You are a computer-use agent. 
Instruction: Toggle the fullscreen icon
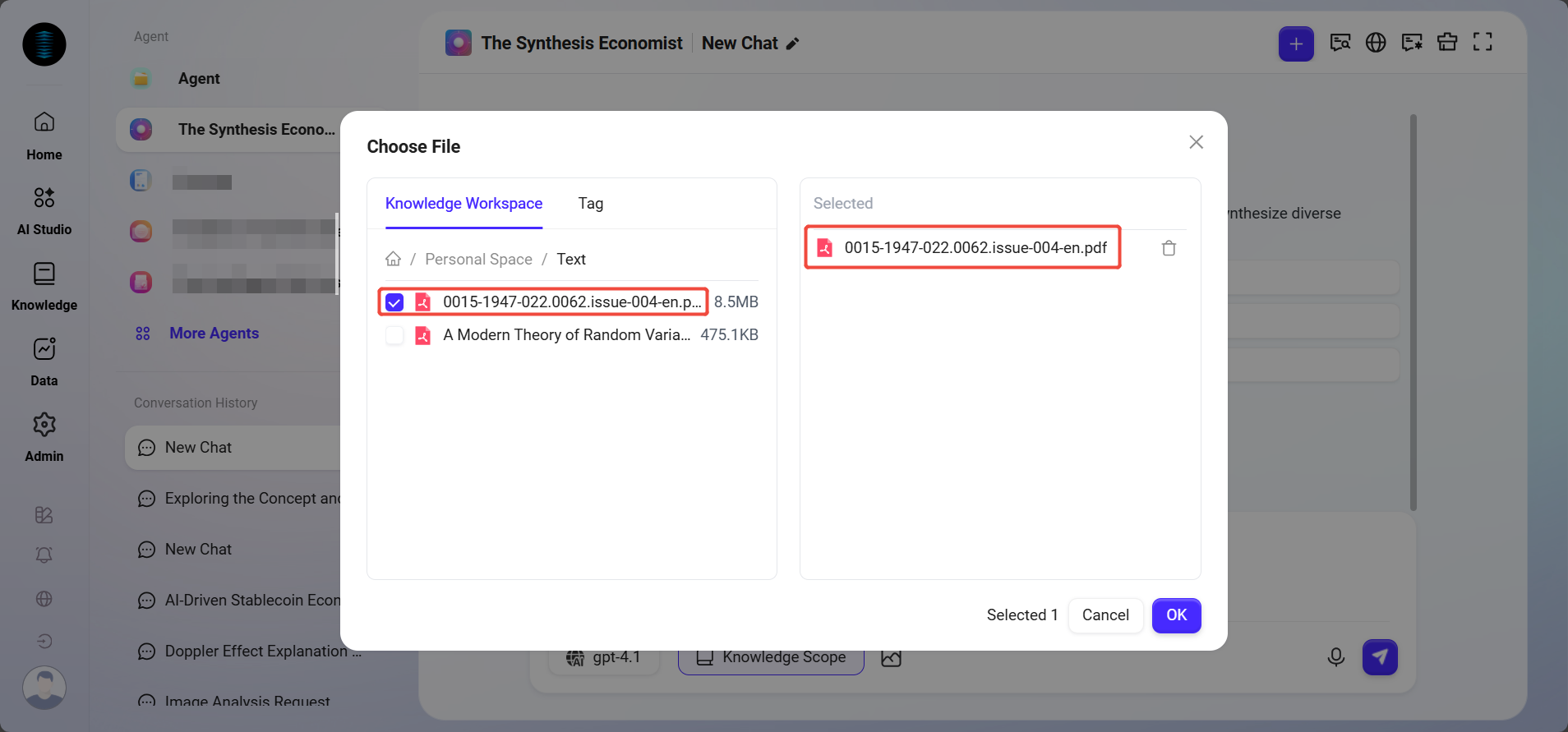[x=1482, y=43]
